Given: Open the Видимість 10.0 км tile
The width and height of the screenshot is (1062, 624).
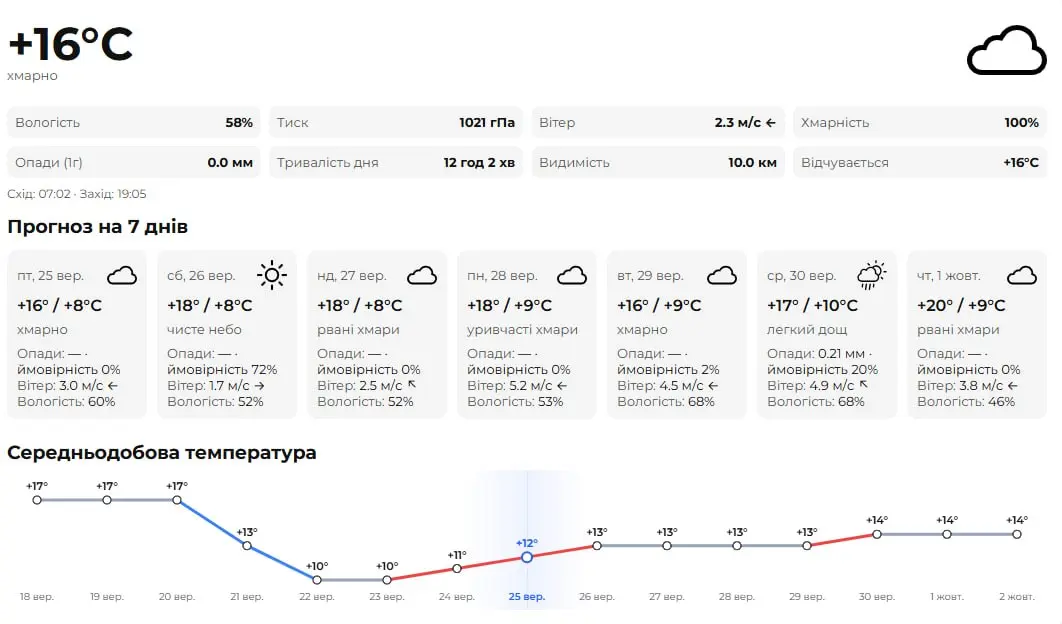Looking at the screenshot, I should tap(658, 163).
